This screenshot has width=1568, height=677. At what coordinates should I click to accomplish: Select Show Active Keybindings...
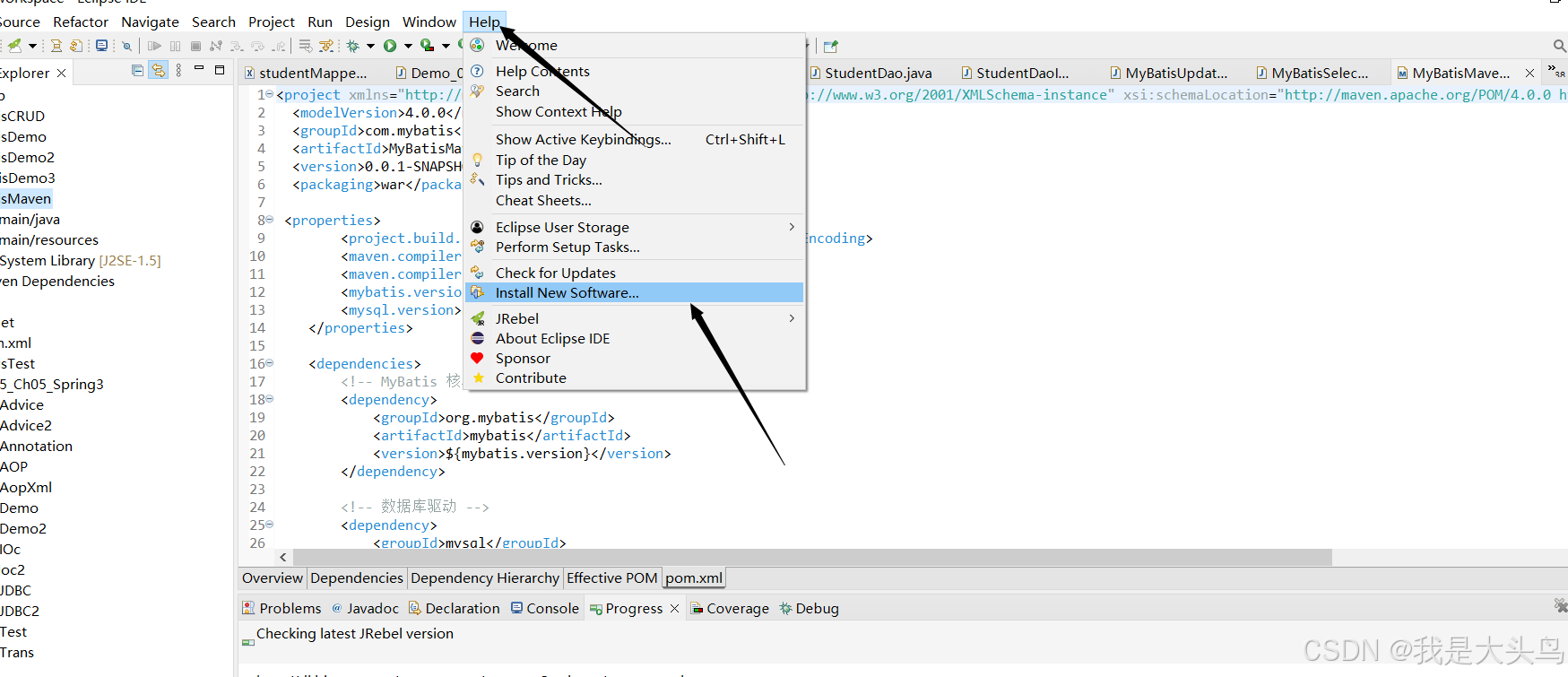[x=635, y=139]
